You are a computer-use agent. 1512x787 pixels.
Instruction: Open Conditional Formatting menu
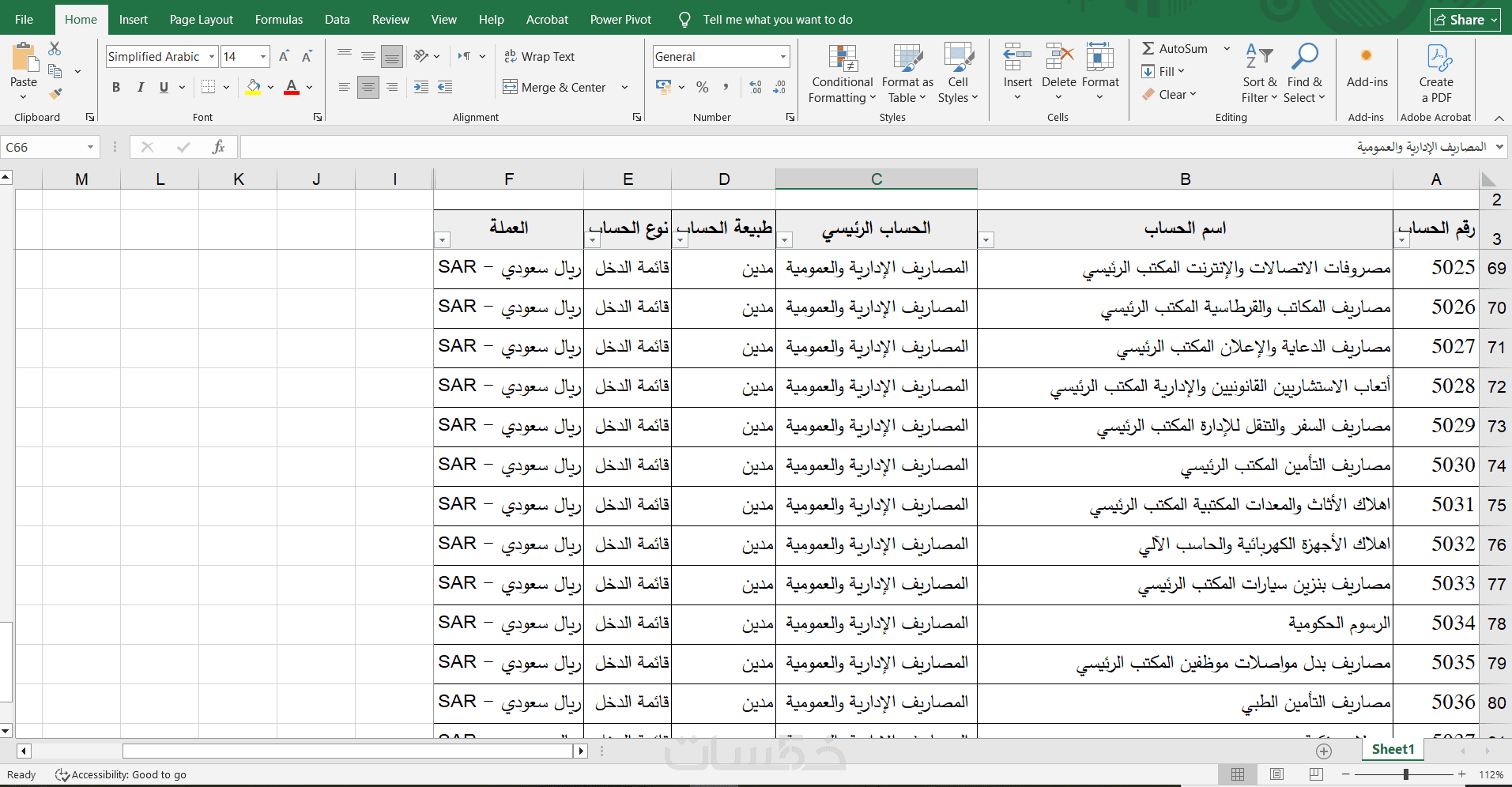(x=843, y=73)
